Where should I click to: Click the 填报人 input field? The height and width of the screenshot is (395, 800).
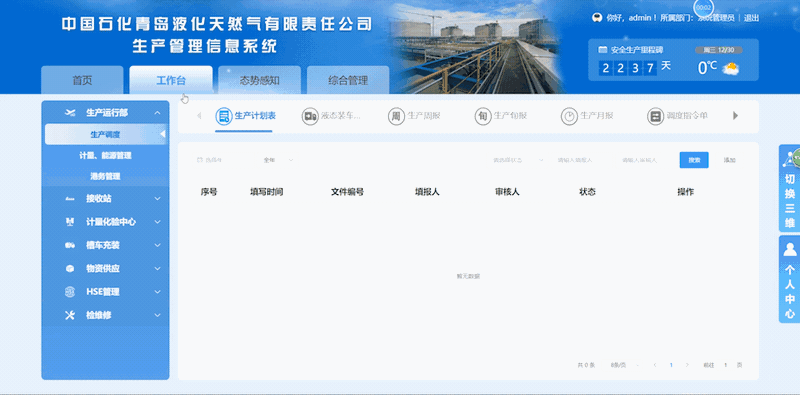point(582,160)
